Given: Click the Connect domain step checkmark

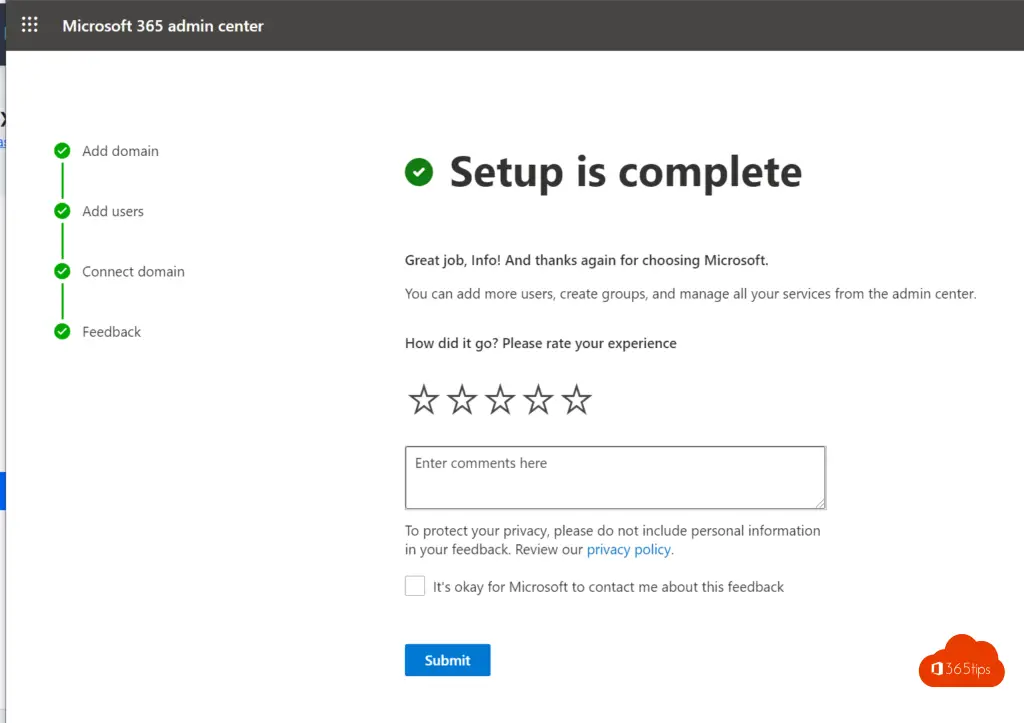Looking at the screenshot, I should tap(62, 271).
